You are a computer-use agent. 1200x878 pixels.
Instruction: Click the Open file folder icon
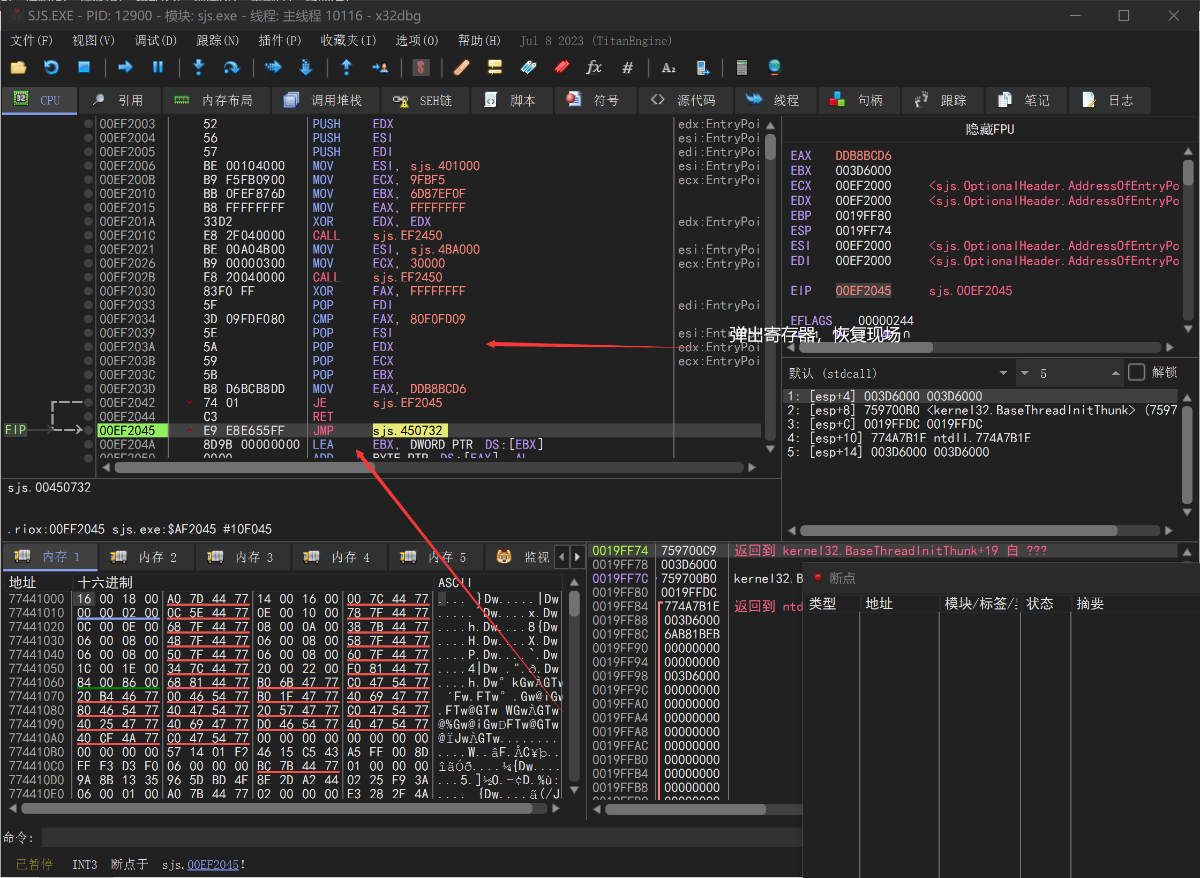tap(18, 67)
